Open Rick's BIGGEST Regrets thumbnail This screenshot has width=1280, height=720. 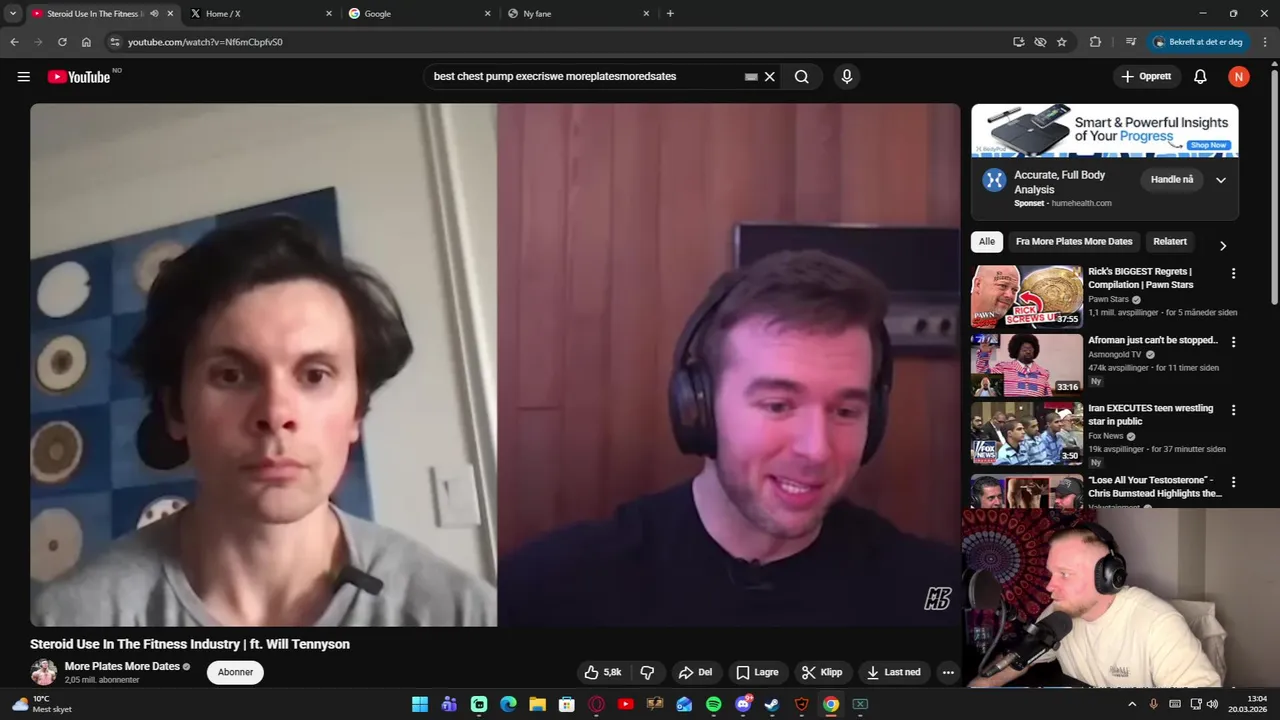coord(1027,296)
